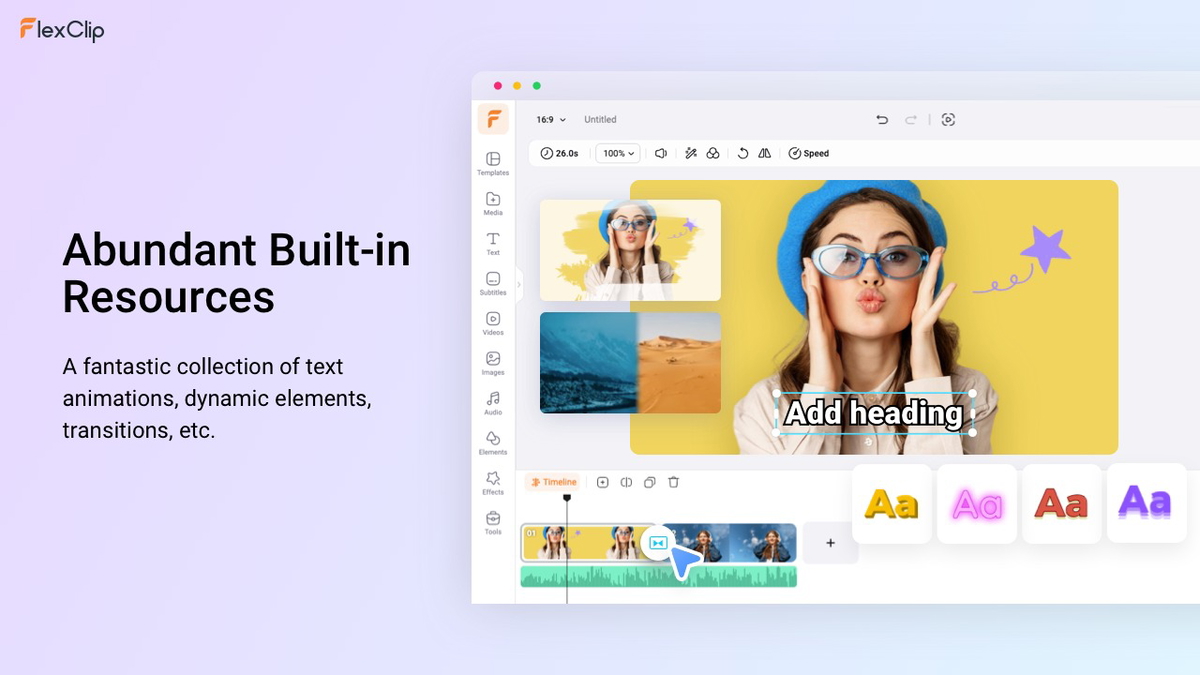Expand the sidebar with the chevron arrow
The height and width of the screenshot is (675, 1200).
tap(521, 284)
